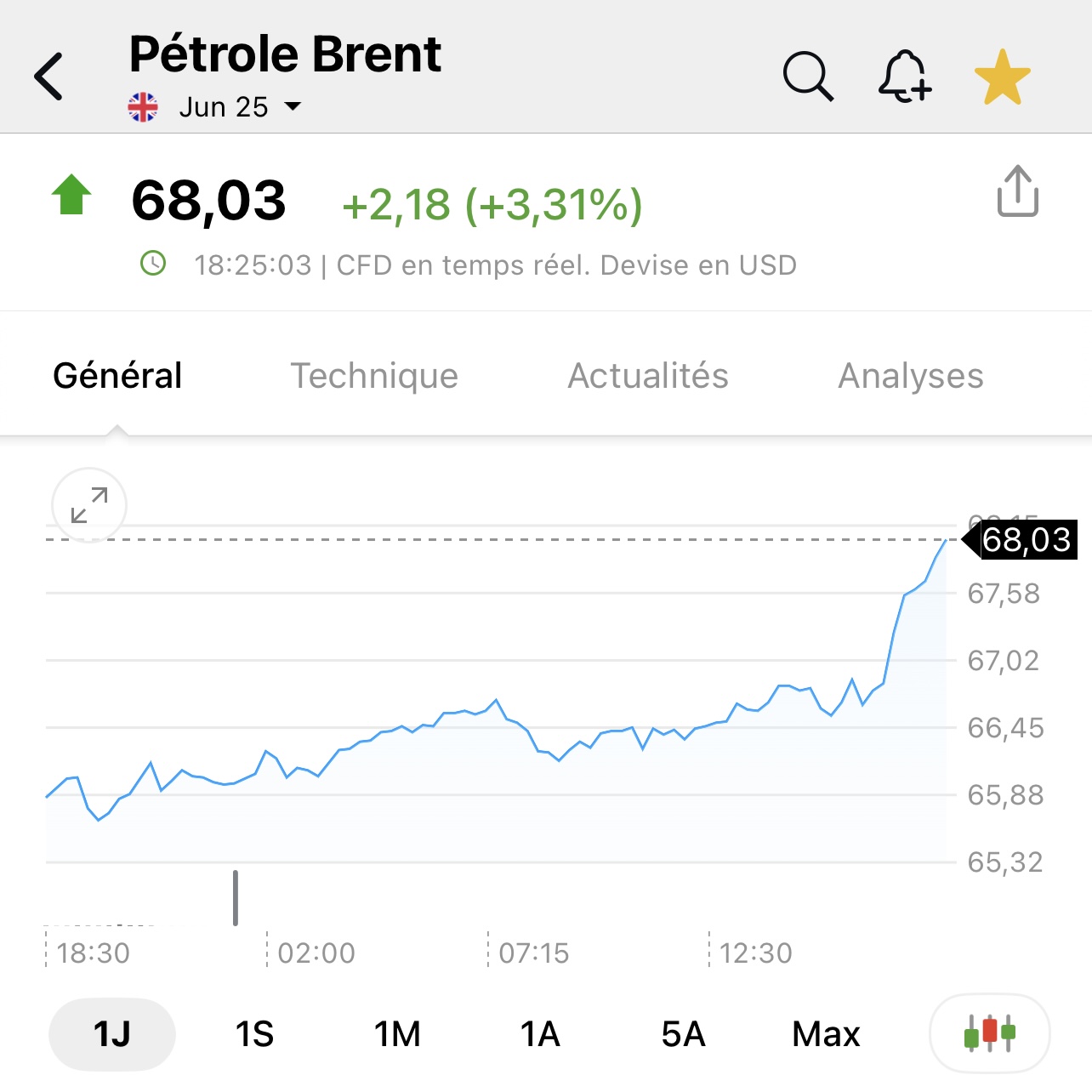Tap the UK flag icon
This screenshot has width=1092, height=1092.
[x=143, y=107]
